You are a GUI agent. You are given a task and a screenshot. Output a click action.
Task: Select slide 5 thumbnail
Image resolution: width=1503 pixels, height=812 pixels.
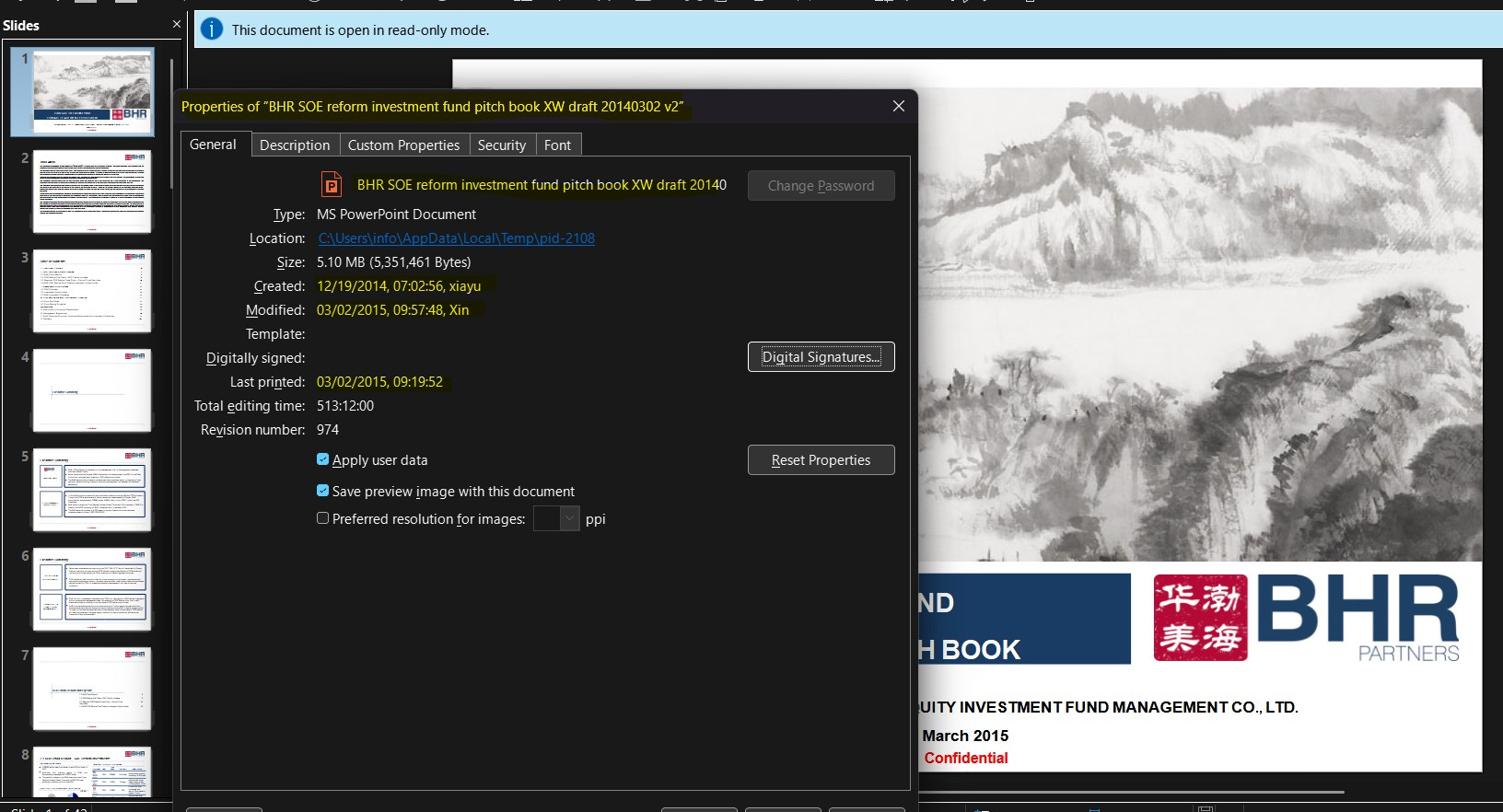[92, 490]
